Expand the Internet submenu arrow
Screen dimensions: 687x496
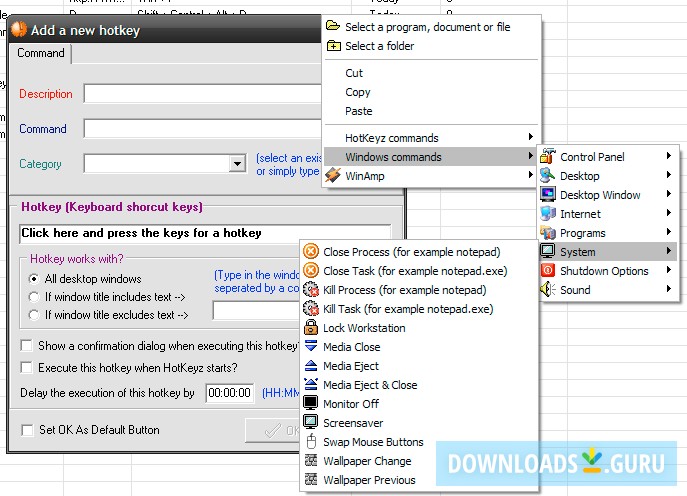(669, 213)
